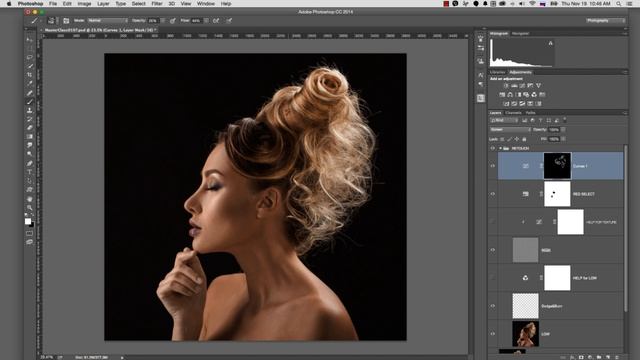This screenshot has width=640, height=360.
Task: Select the Zoom tool
Action: (29, 208)
